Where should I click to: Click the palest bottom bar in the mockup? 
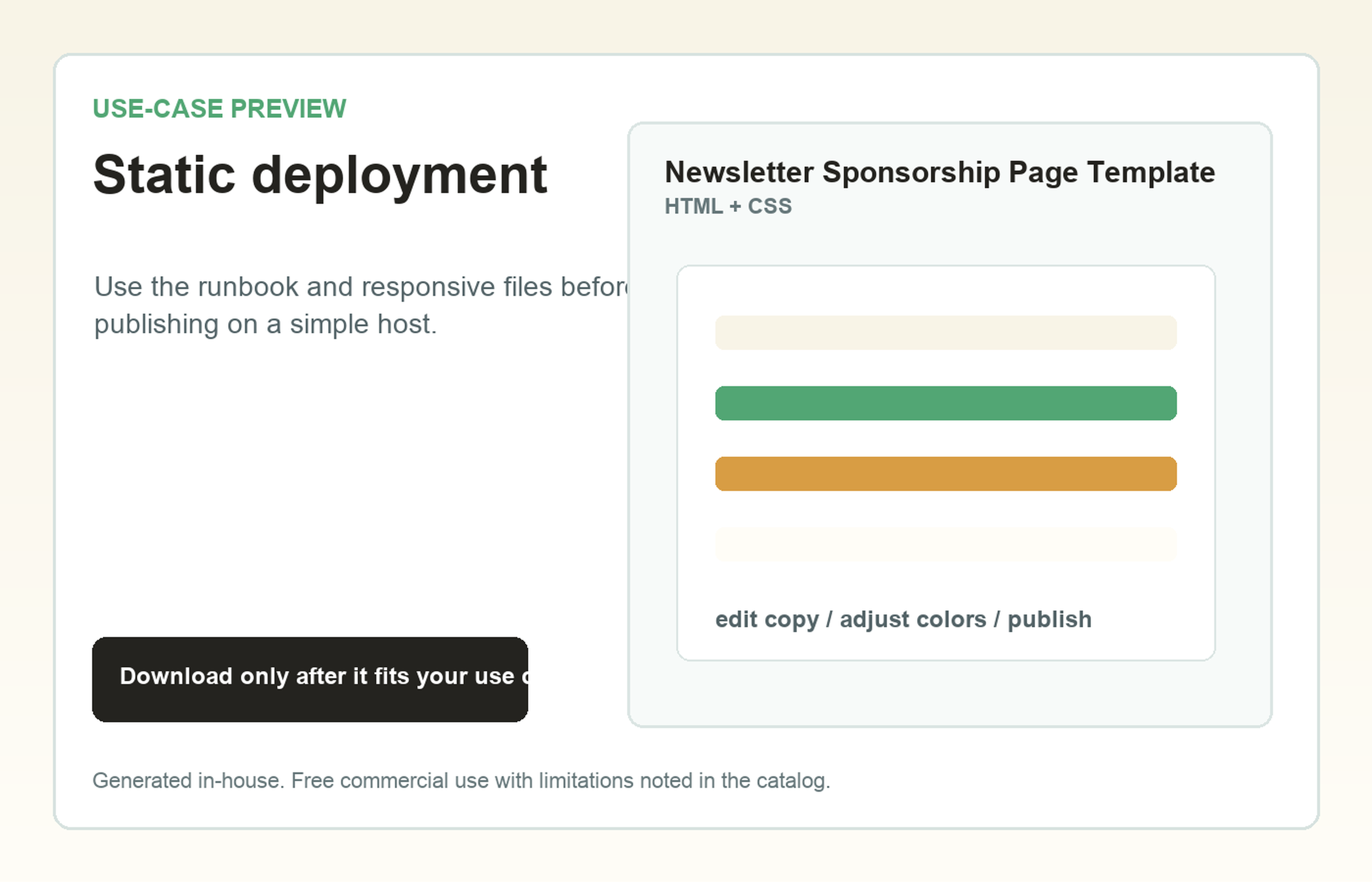[946, 544]
